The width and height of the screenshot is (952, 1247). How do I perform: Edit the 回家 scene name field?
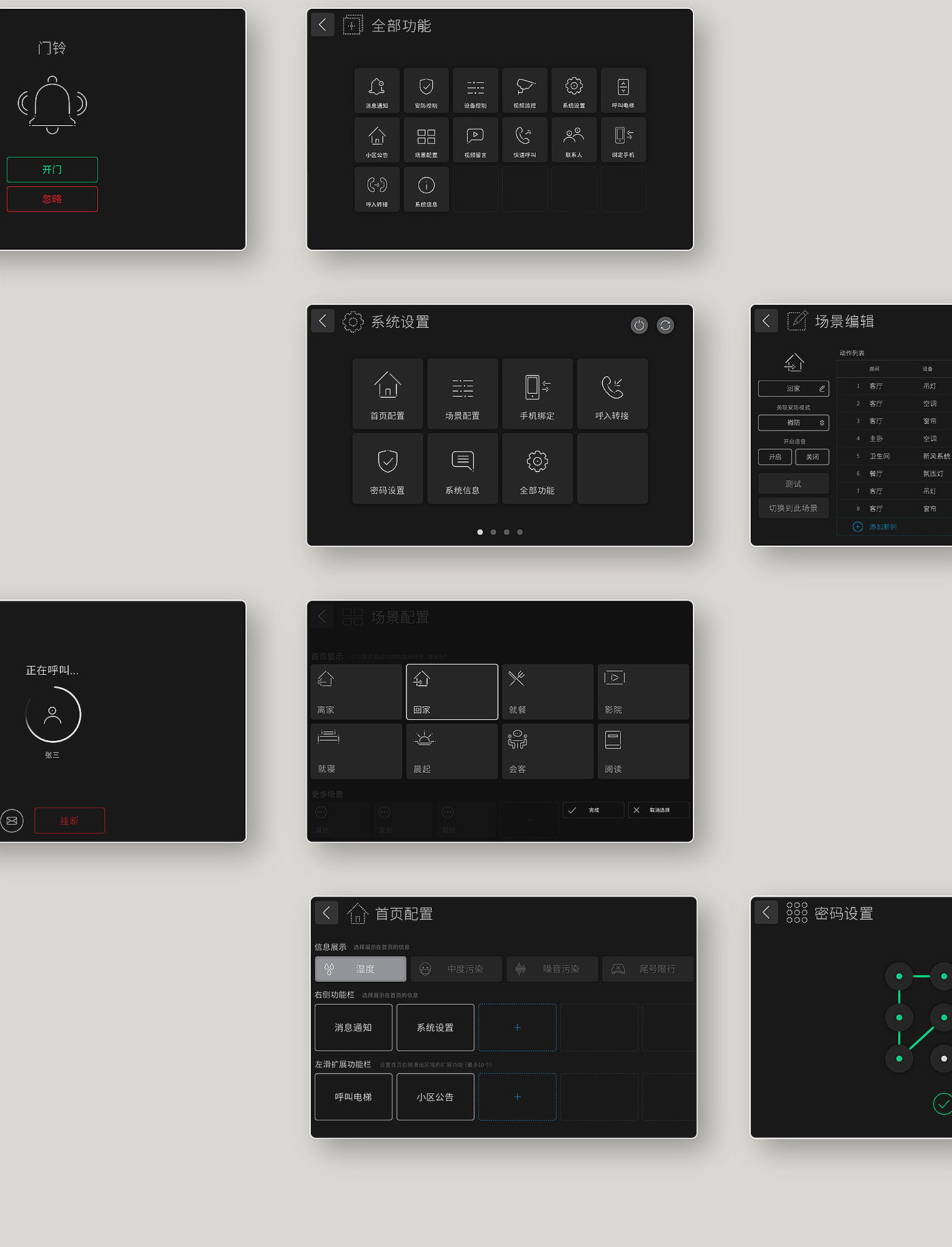(794, 388)
